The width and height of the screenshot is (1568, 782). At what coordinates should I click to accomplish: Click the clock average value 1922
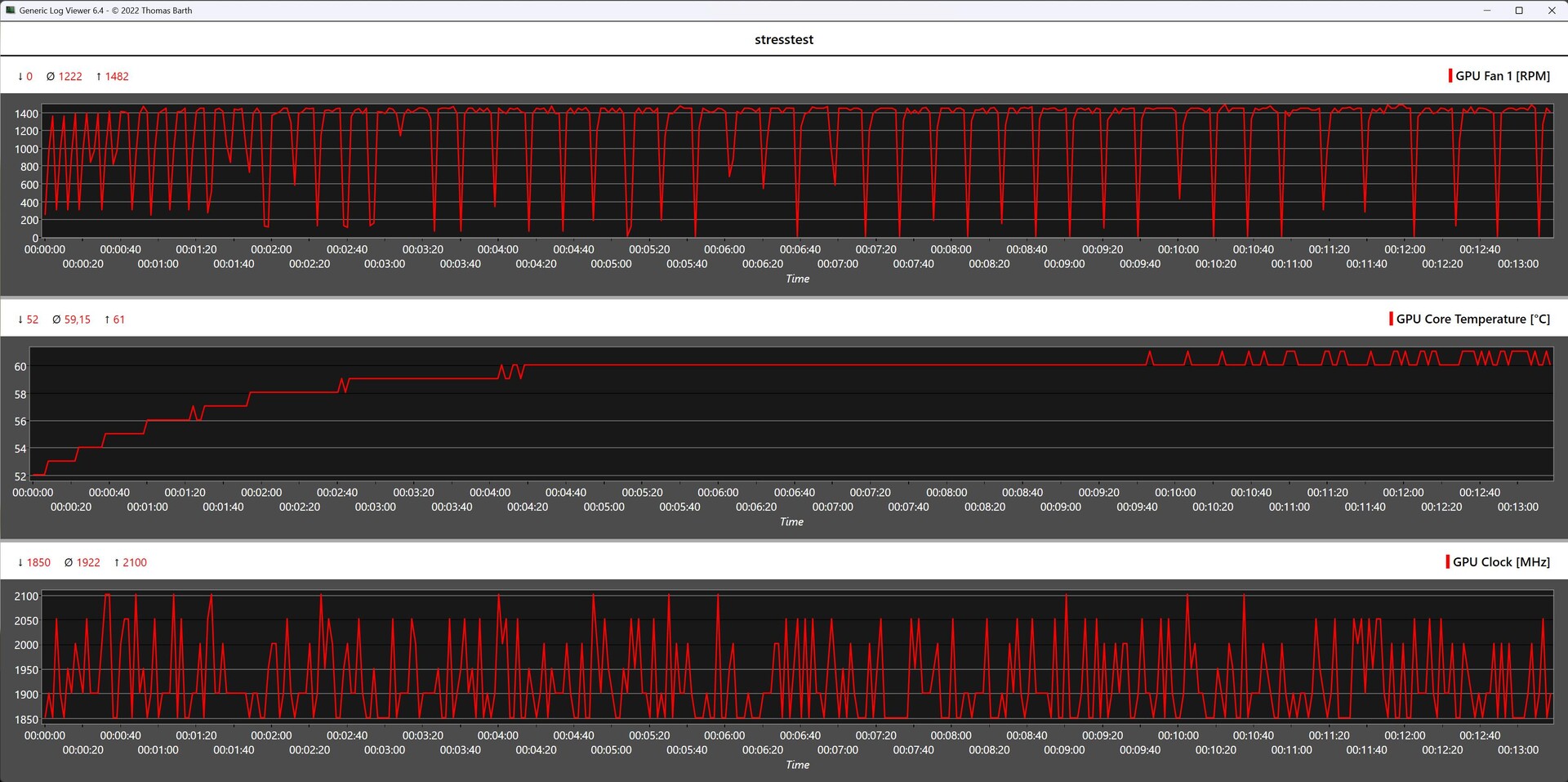(x=88, y=563)
